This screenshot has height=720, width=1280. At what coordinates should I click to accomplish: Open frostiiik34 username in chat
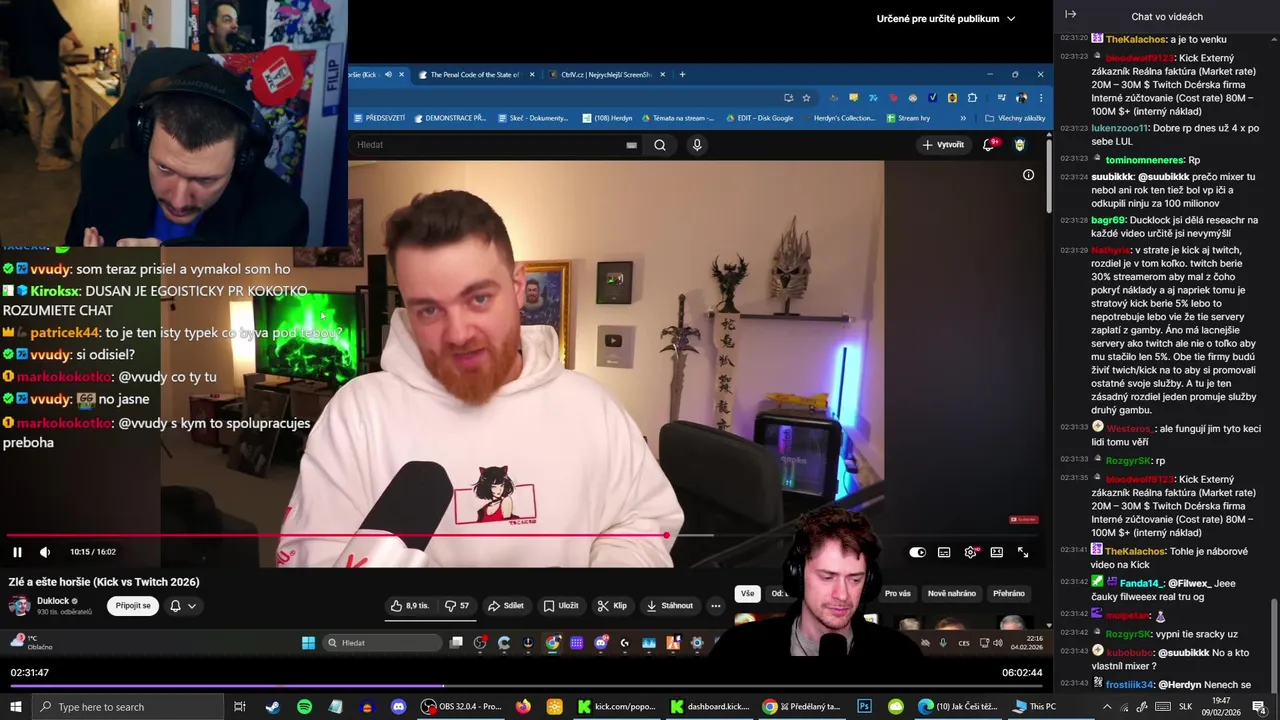[1130, 685]
